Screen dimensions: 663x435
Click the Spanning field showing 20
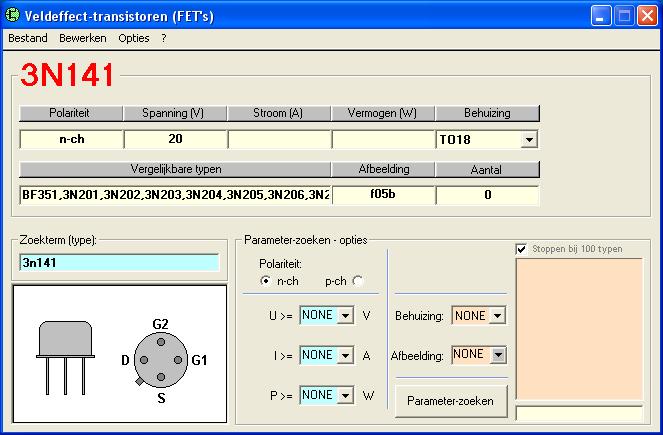tap(175, 139)
